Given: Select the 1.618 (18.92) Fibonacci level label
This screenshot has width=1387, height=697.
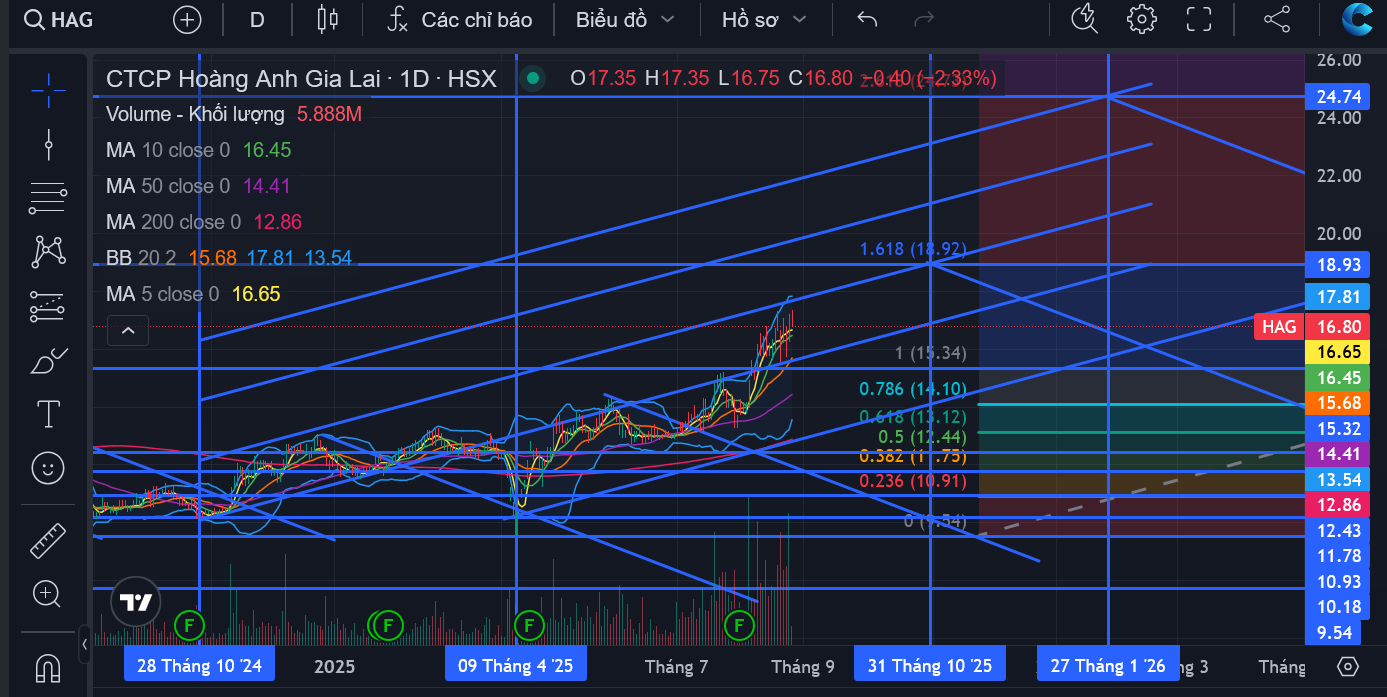Looking at the screenshot, I should point(914,249).
